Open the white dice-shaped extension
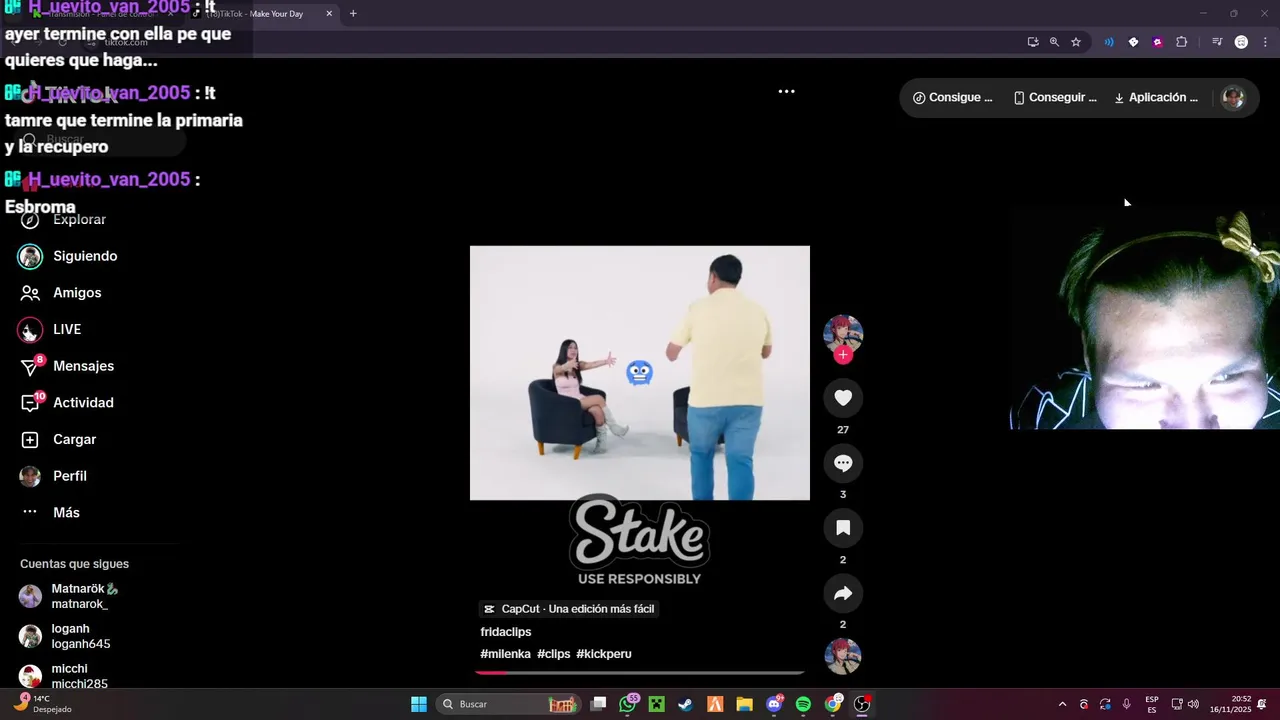1280x720 pixels. coord(1133,42)
